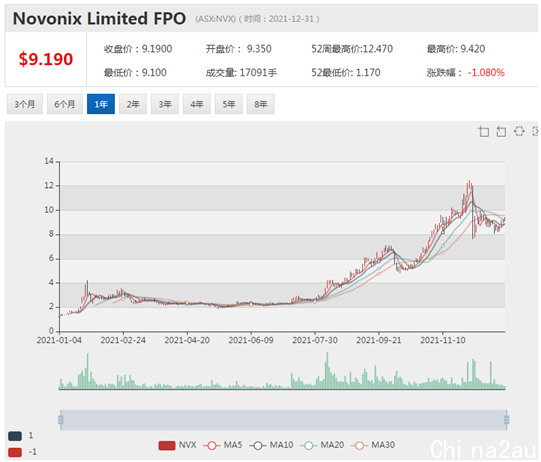Select the 1年 time range tab
Screen dimensions: 541x462
101,104
